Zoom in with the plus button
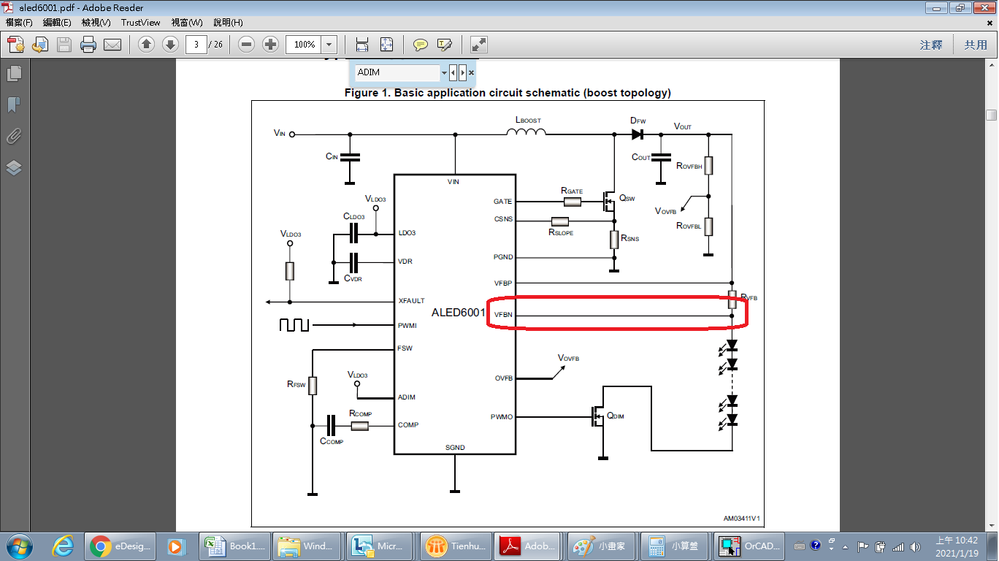 [x=271, y=45]
